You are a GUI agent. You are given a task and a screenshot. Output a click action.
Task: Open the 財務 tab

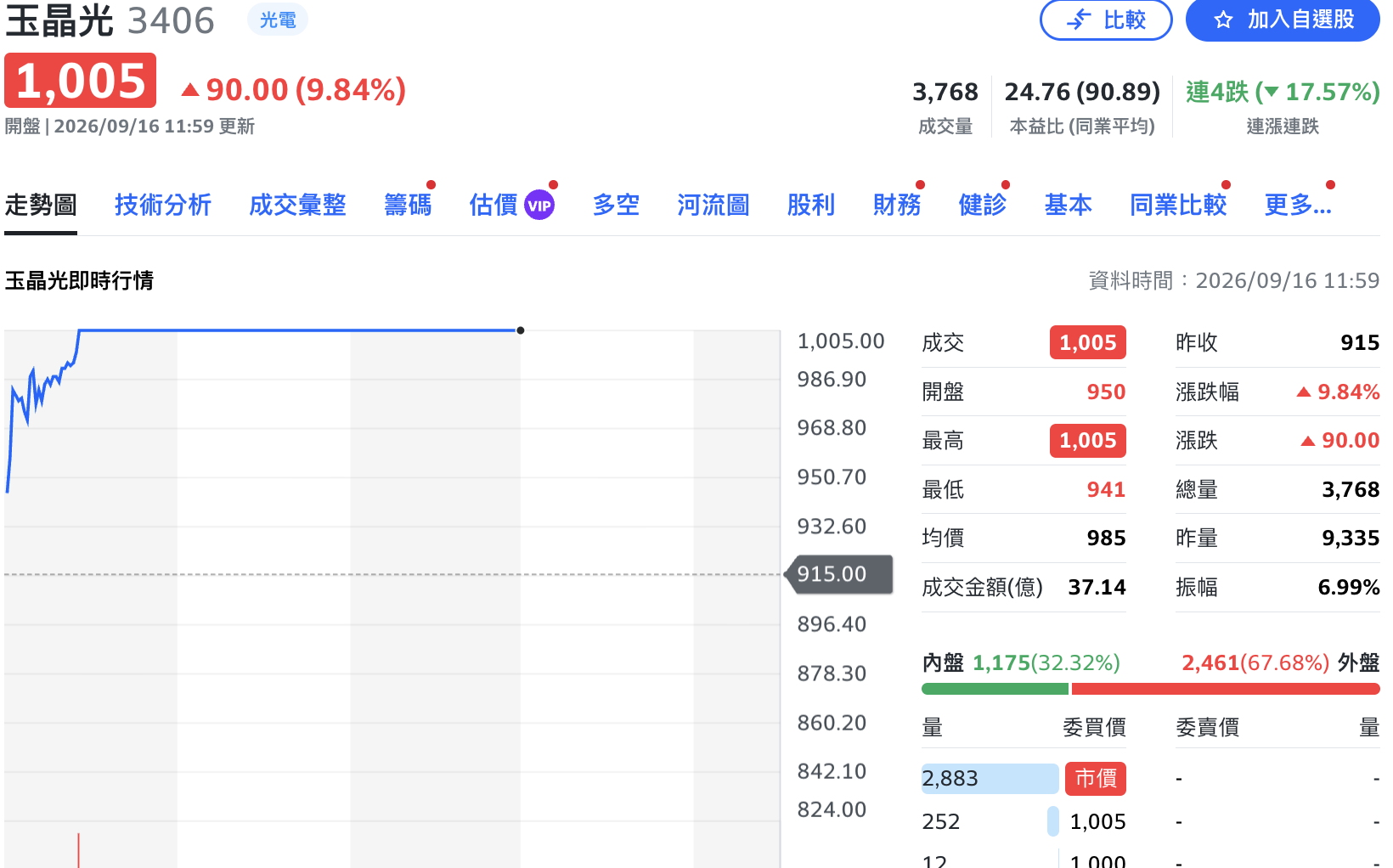pyautogui.click(x=897, y=205)
